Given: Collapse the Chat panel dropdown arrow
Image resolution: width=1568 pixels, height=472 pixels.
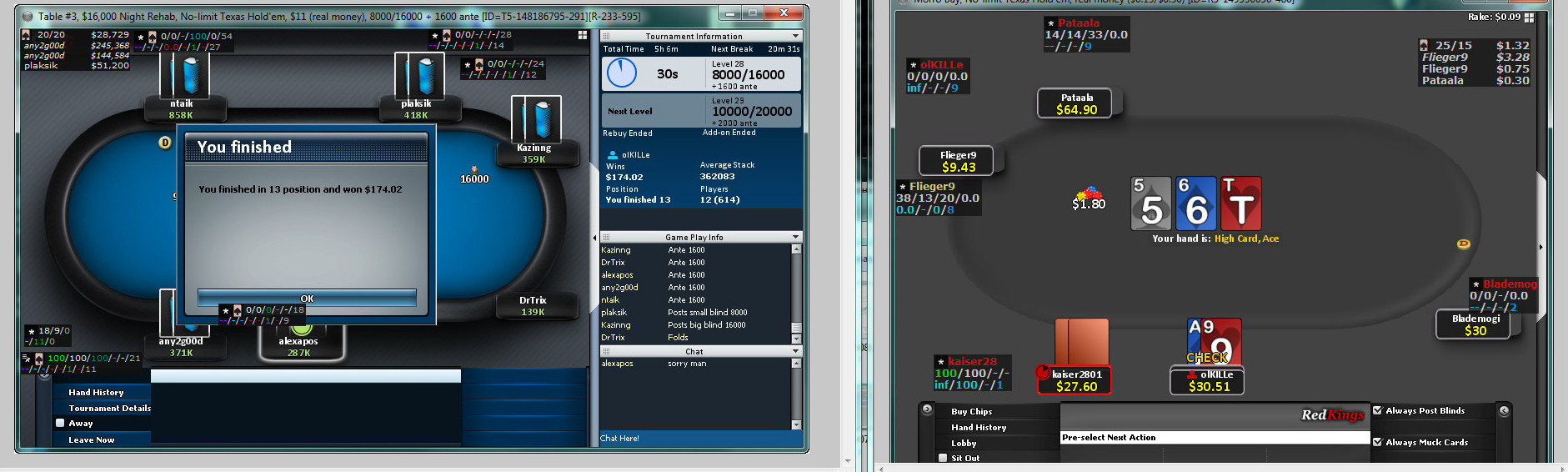Looking at the screenshot, I should [795, 351].
